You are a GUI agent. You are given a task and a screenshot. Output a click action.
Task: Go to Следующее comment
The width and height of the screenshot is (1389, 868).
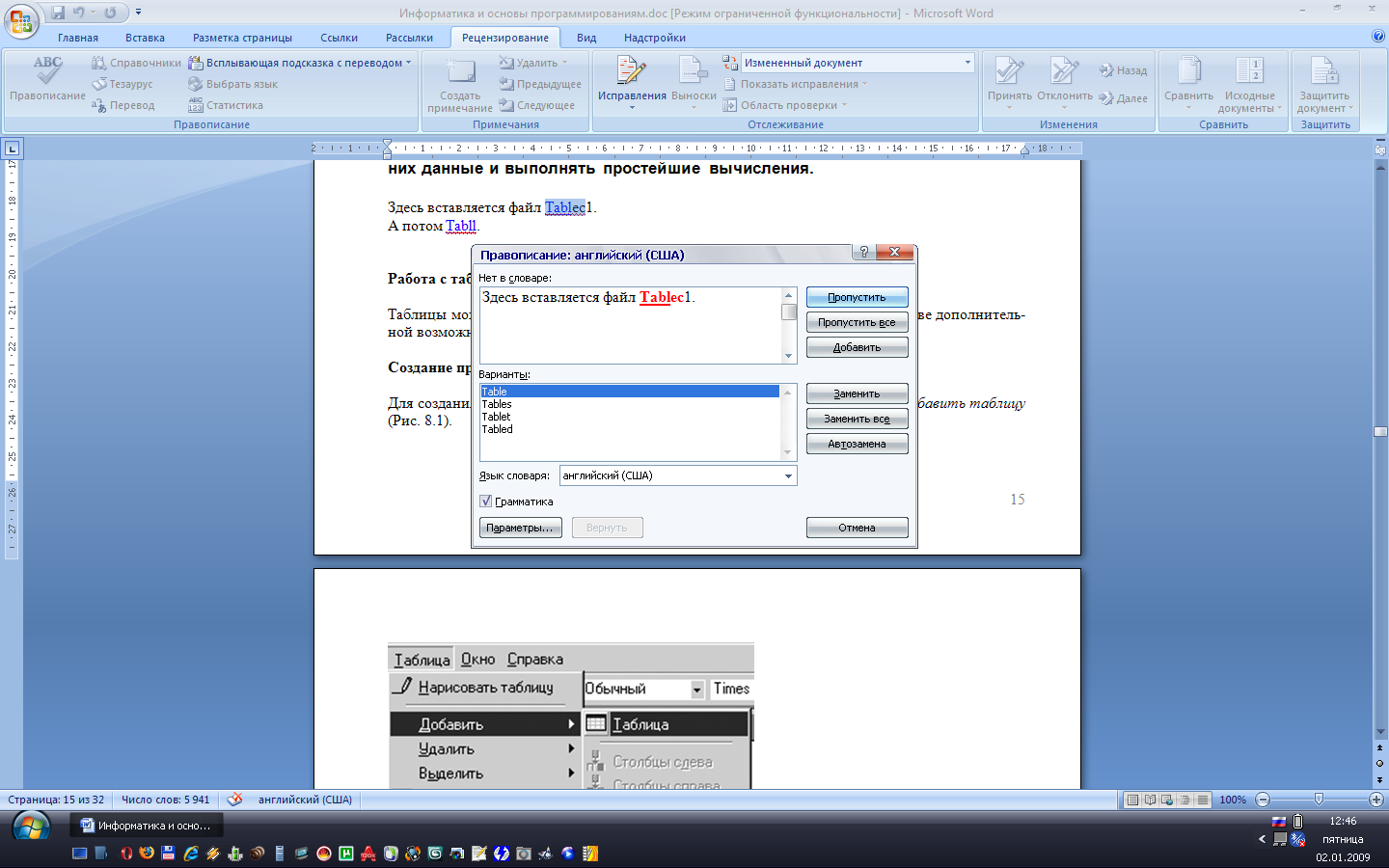[536, 105]
